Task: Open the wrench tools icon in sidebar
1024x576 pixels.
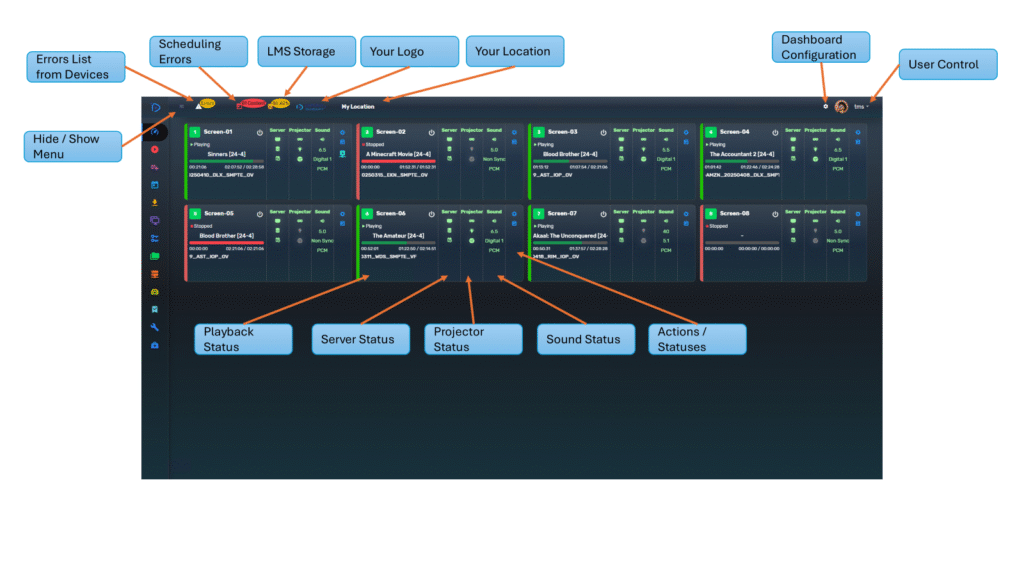Action: click(x=155, y=327)
